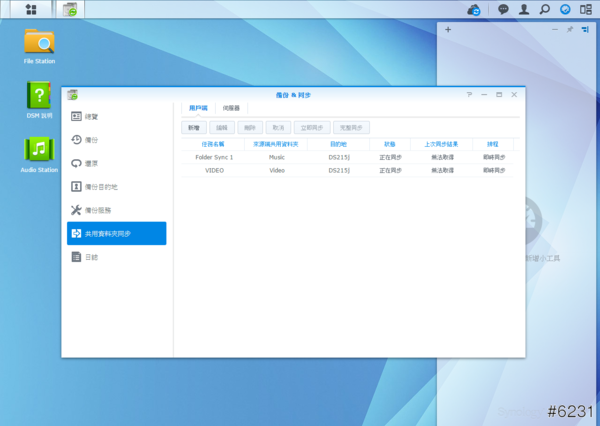Select the 用戶端 tab

[x=198, y=107]
